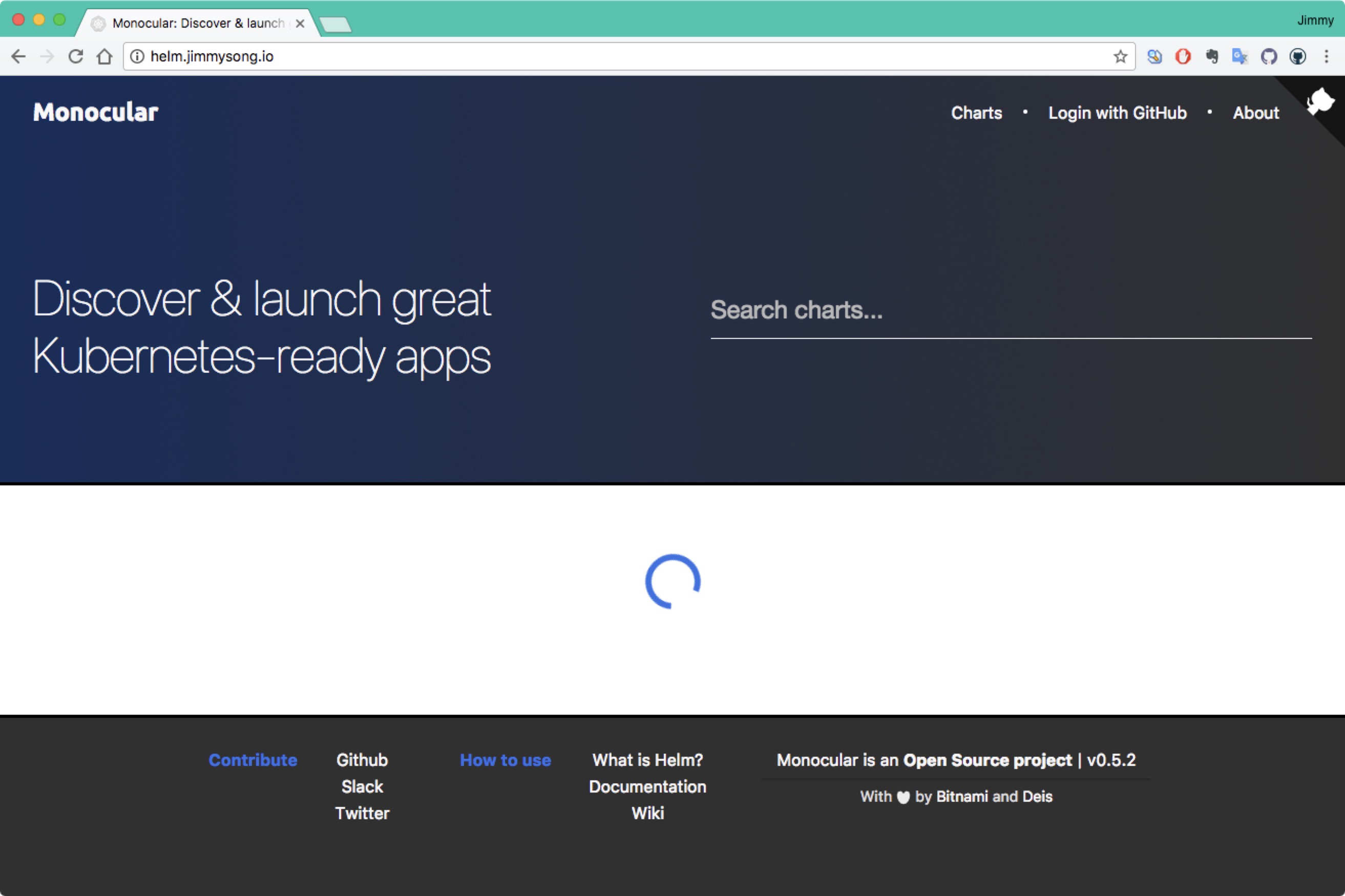1345x896 pixels.
Task: Open the Chrome three-dot menu
Action: pos(1326,56)
